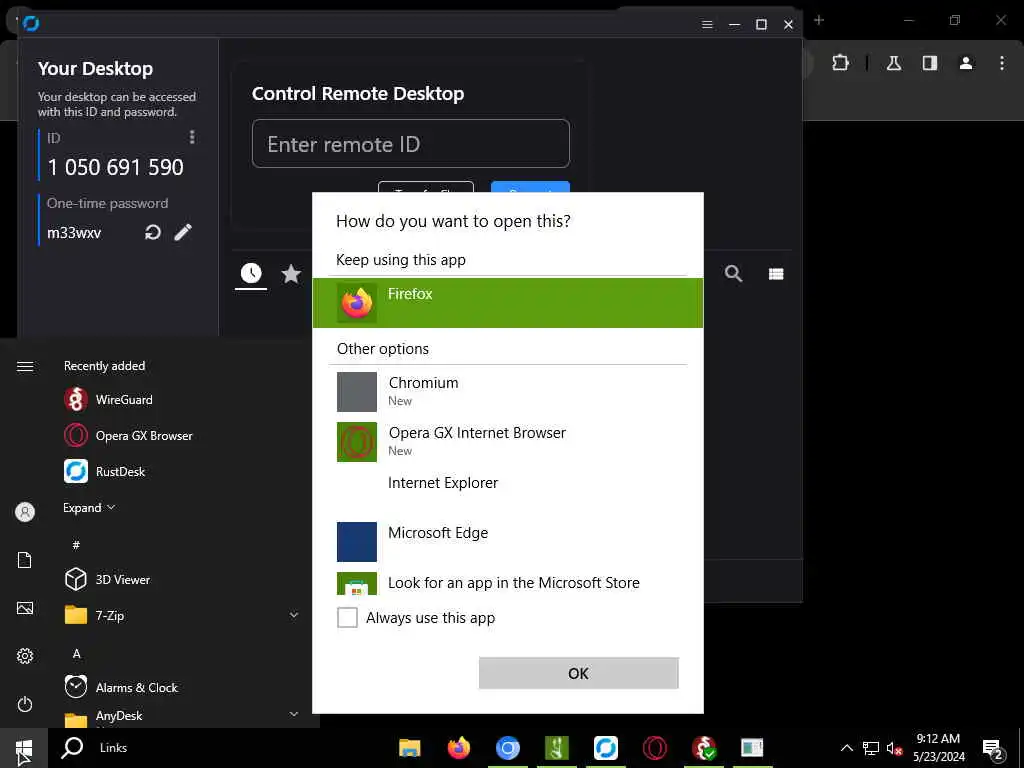Toggle browser side panel icon
The image size is (1024, 768).
click(x=930, y=63)
